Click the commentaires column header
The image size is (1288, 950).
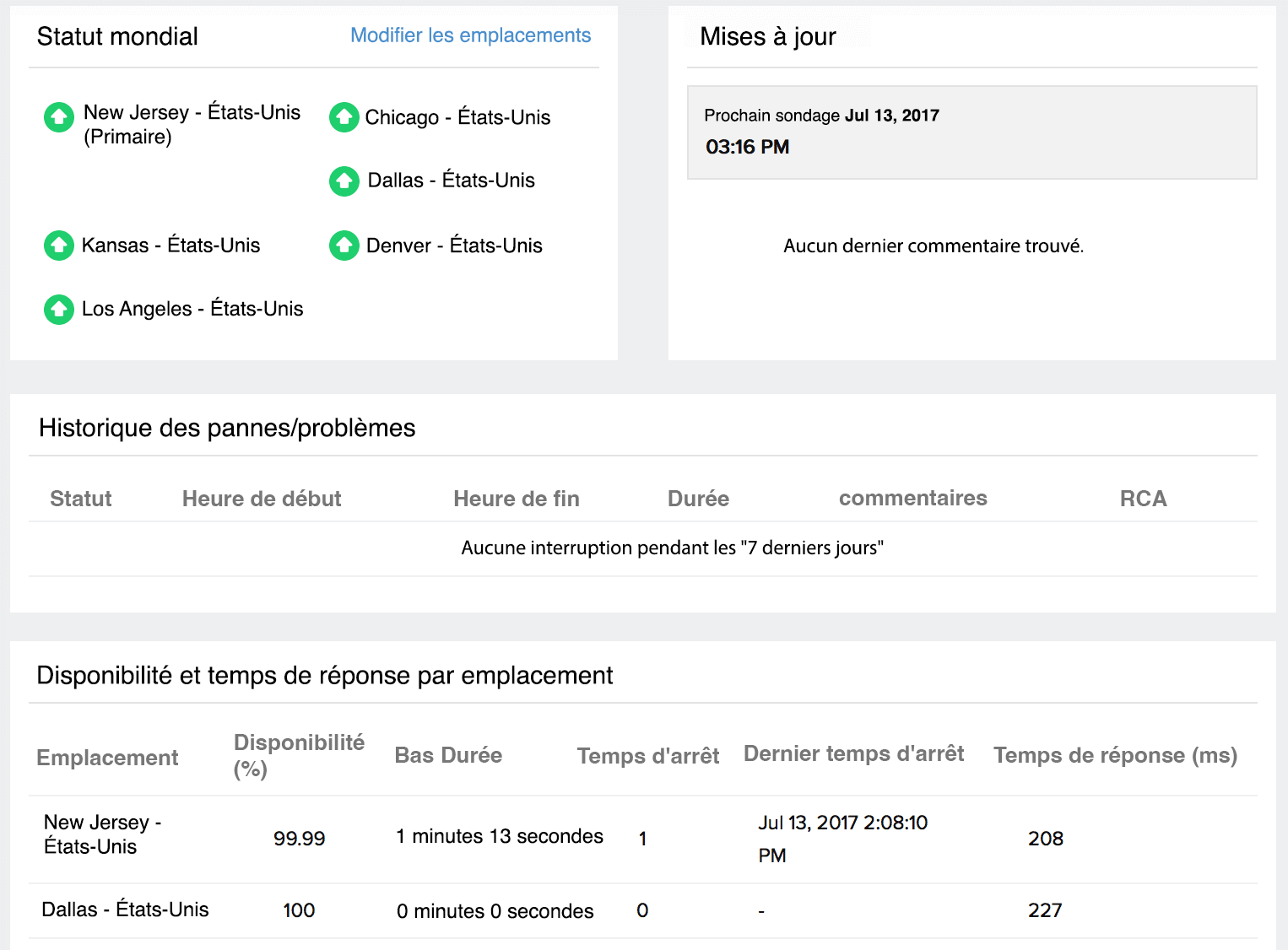[x=912, y=498]
